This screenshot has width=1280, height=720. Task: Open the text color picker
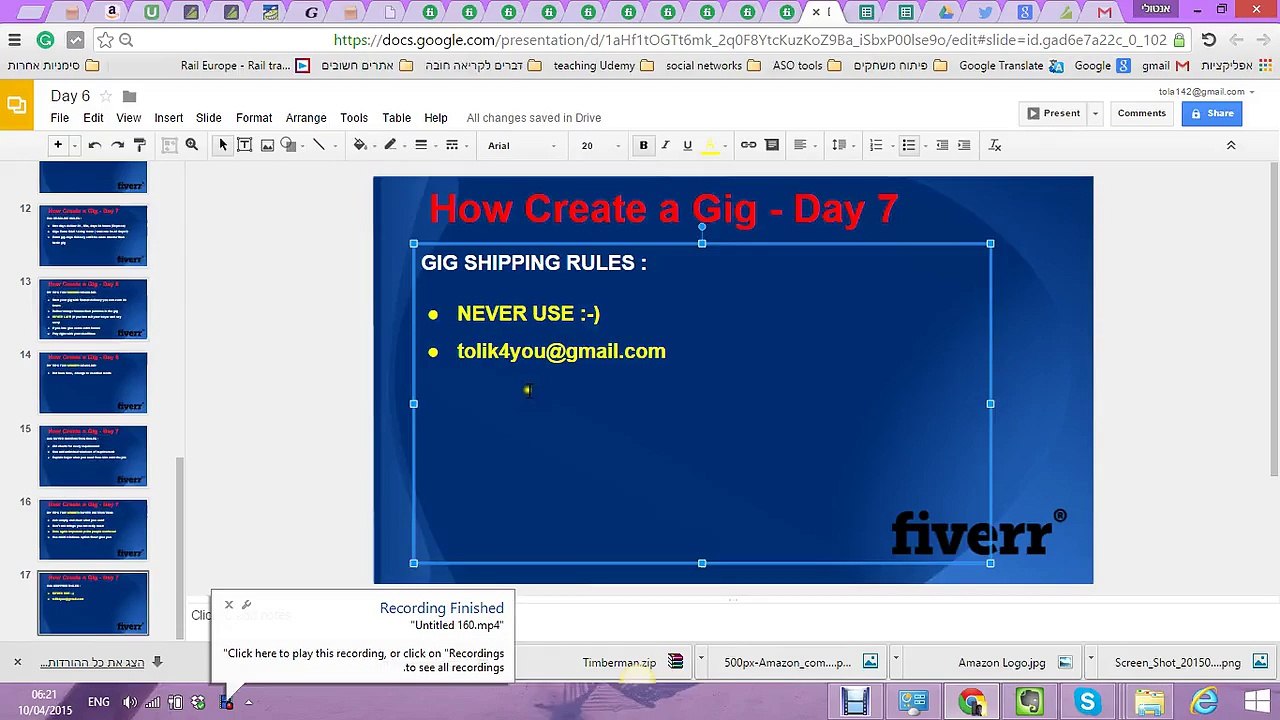(x=710, y=145)
